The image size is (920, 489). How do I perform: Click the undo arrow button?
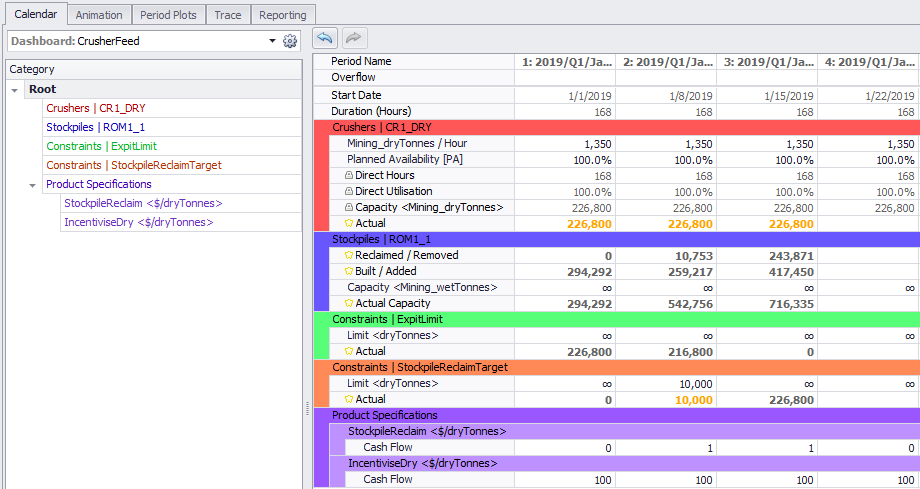(324, 38)
